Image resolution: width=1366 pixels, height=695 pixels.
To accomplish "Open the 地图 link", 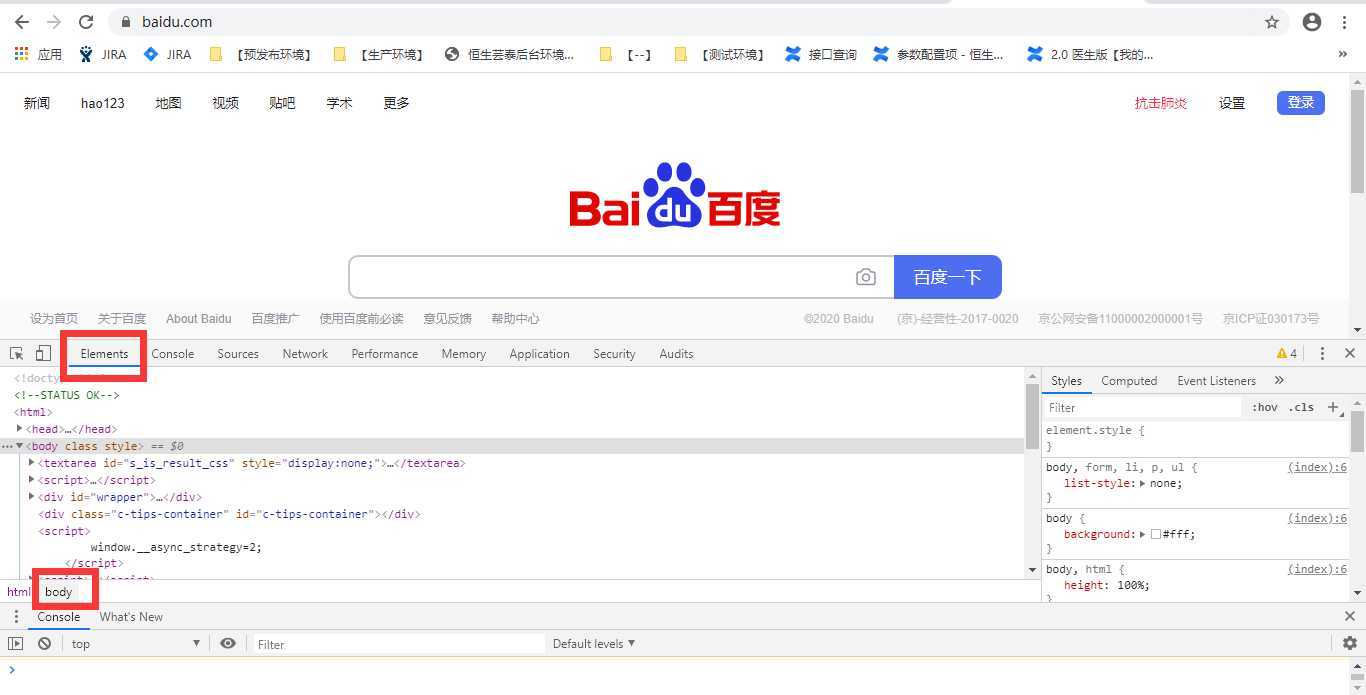I will (x=168, y=102).
